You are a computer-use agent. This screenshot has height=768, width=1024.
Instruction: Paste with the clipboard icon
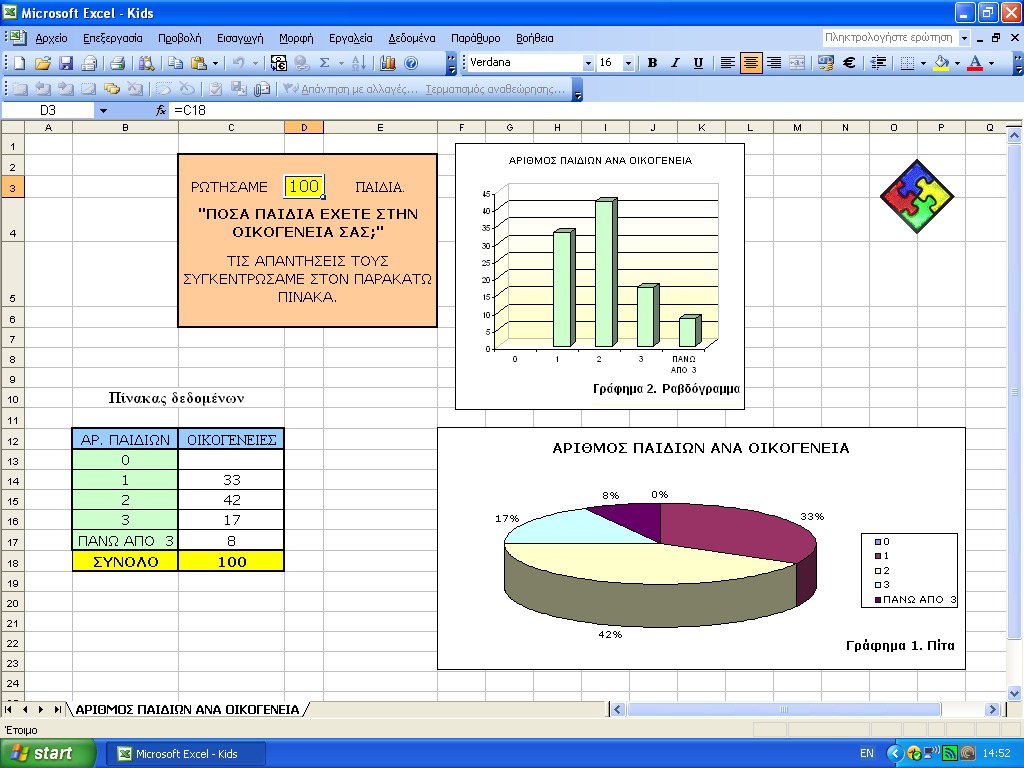pos(199,63)
